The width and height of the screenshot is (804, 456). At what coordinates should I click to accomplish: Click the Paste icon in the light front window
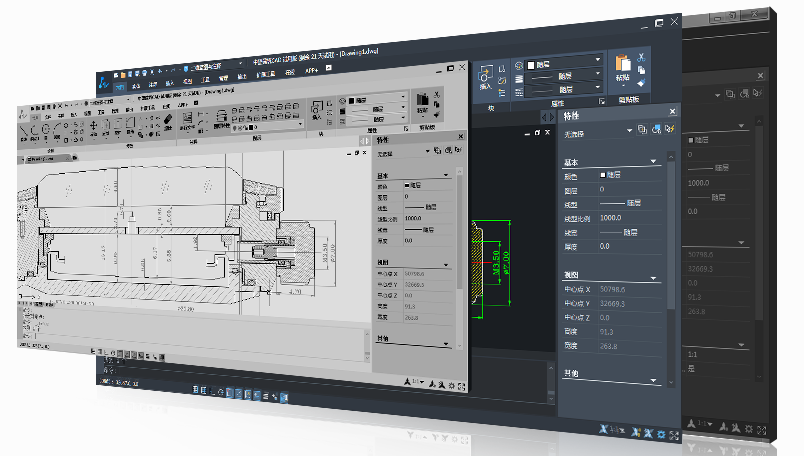click(x=422, y=100)
